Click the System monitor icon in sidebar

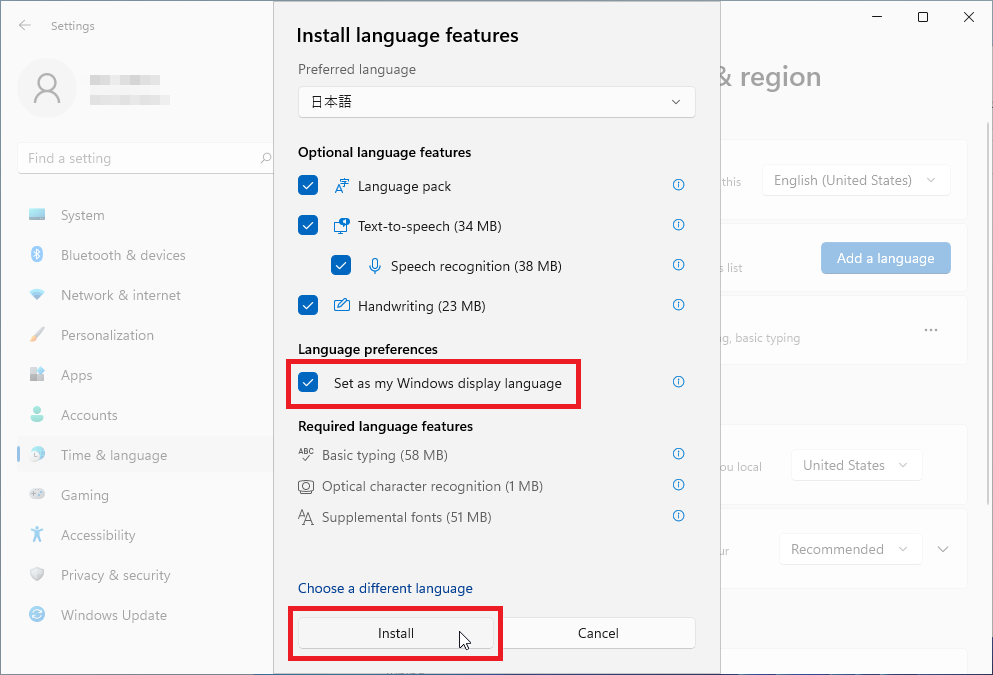click(x=37, y=215)
